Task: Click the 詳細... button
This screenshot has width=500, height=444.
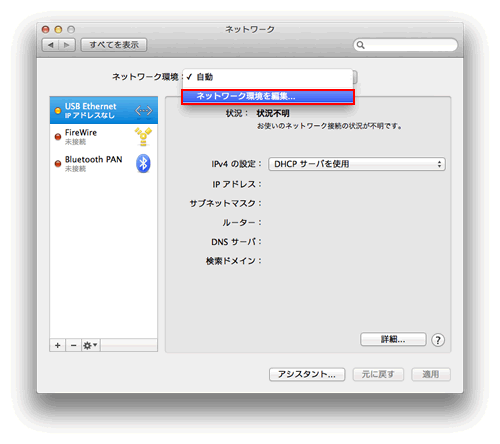Action: coord(393,339)
